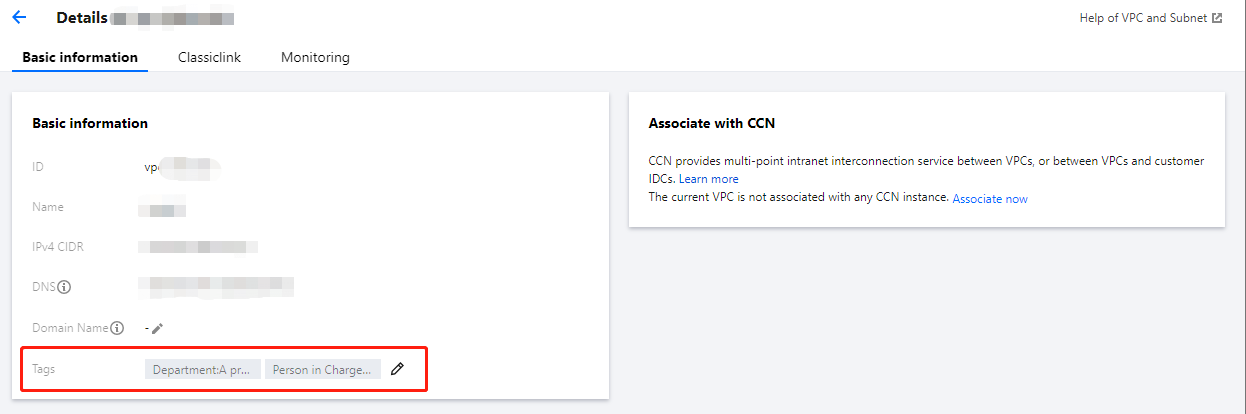This screenshot has height=414, width=1246.
Task: Click the blurred DNS value
Action: 216,287
